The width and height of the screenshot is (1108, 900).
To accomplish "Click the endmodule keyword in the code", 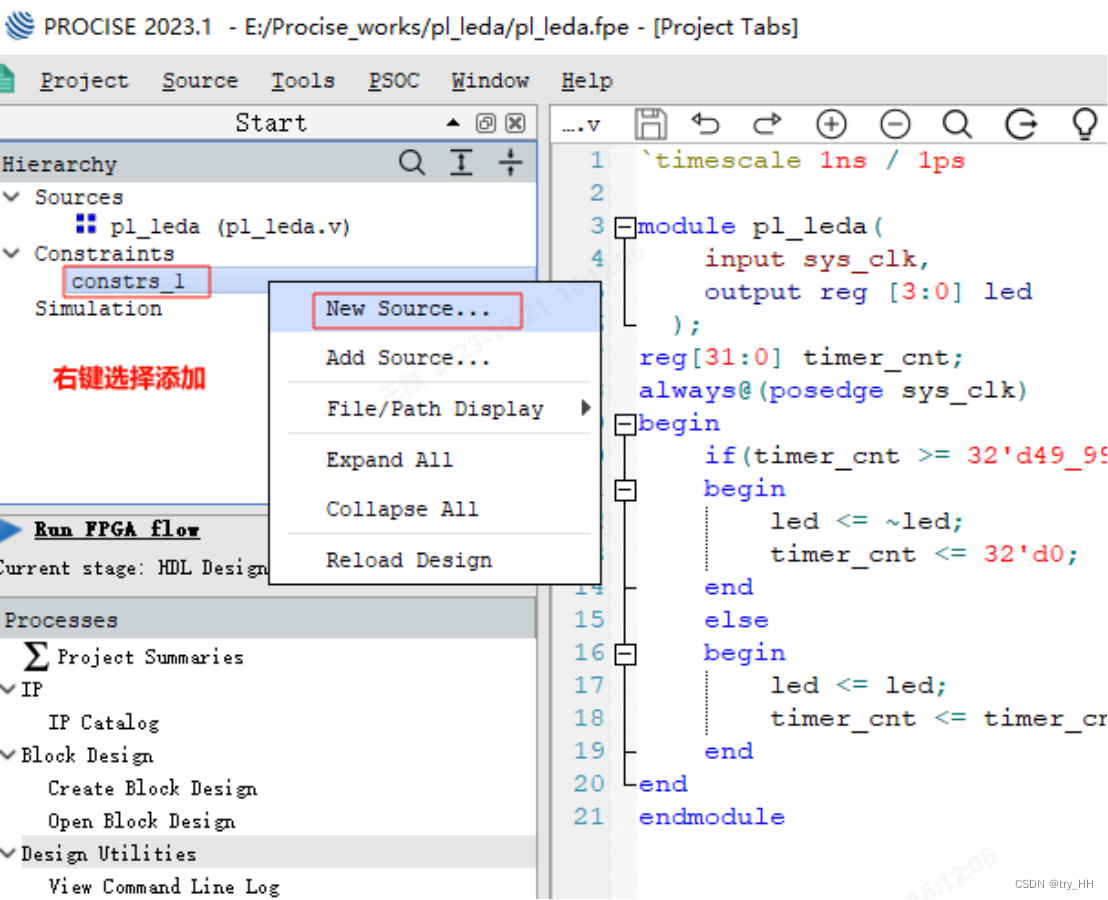I will point(712,817).
